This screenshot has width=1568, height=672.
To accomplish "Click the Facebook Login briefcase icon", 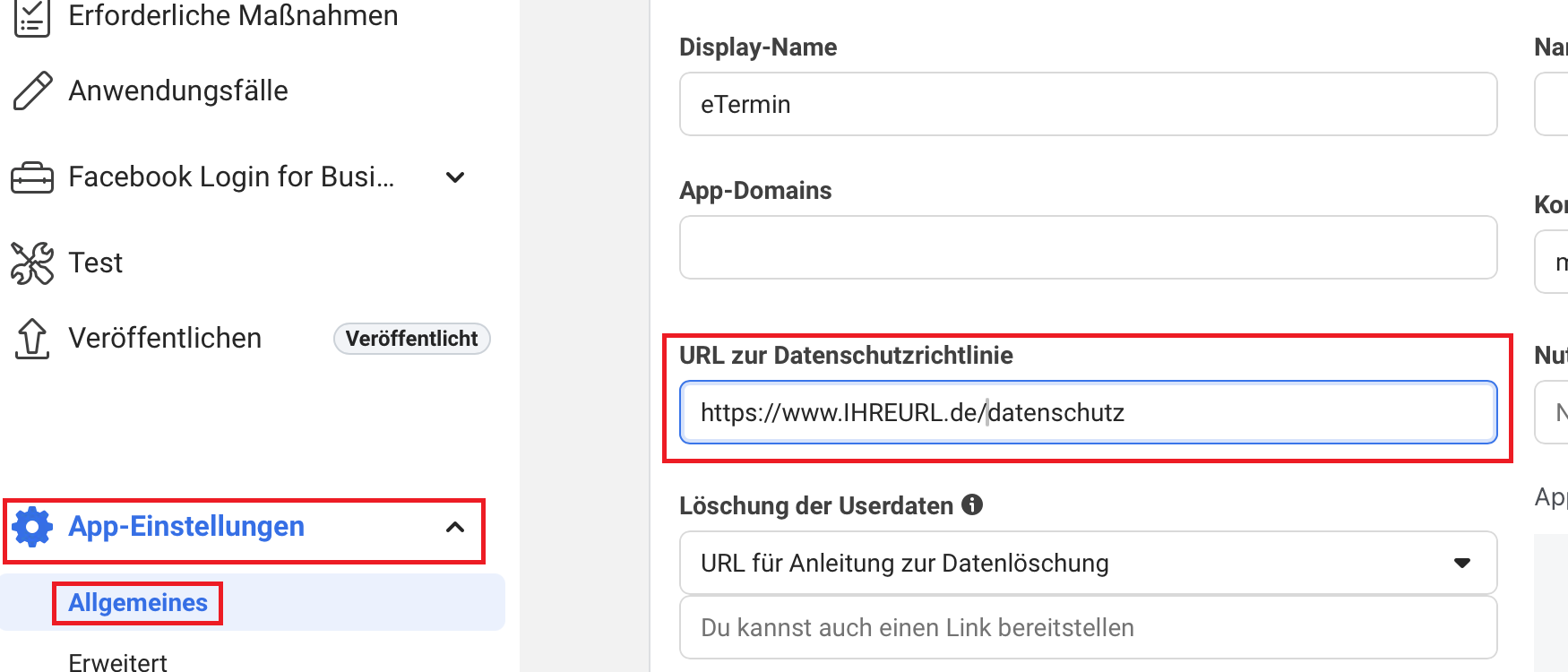I will (x=32, y=177).
